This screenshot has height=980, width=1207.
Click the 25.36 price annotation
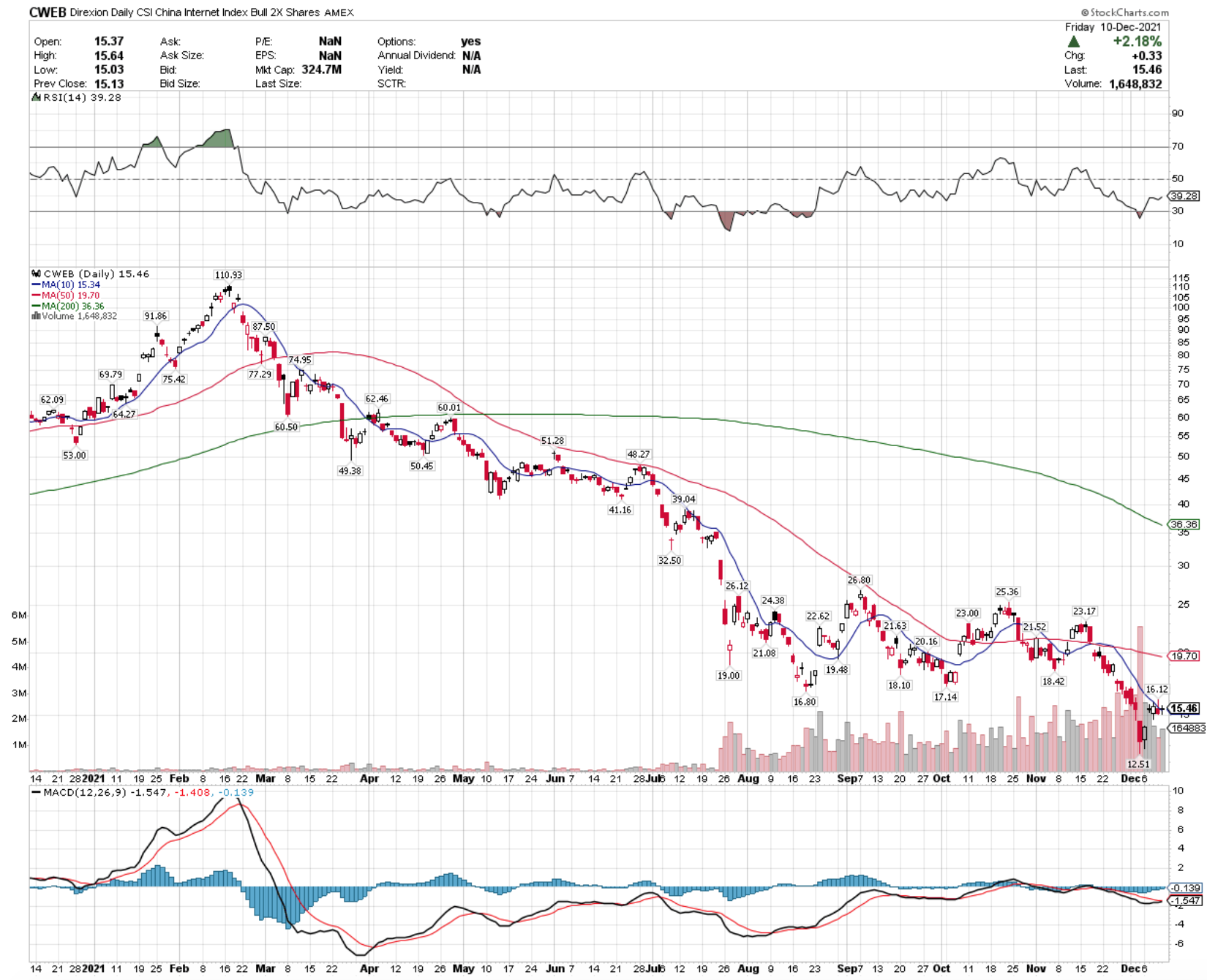pos(1007,592)
